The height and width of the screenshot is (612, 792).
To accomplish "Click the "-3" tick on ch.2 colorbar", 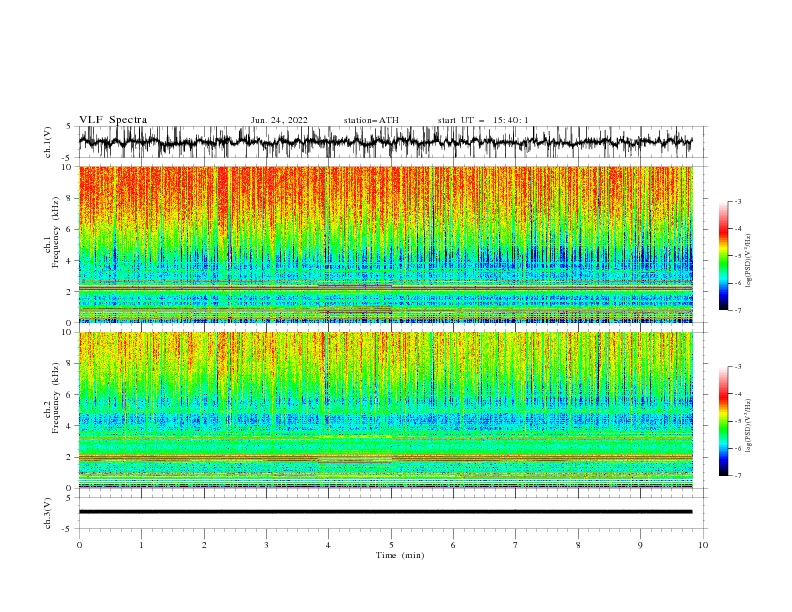I will [x=738, y=367].
